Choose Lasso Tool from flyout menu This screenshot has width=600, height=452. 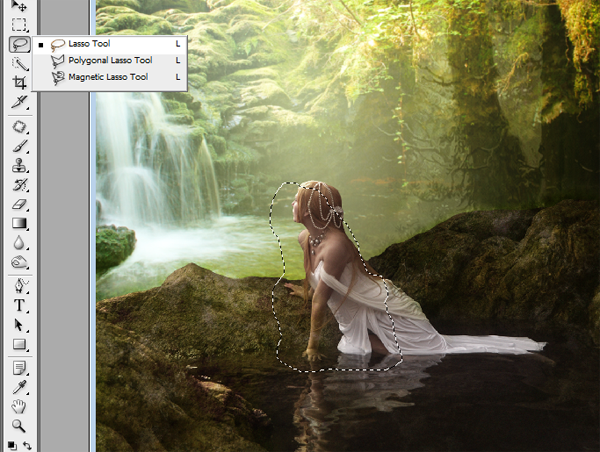(x=110, y=44)
